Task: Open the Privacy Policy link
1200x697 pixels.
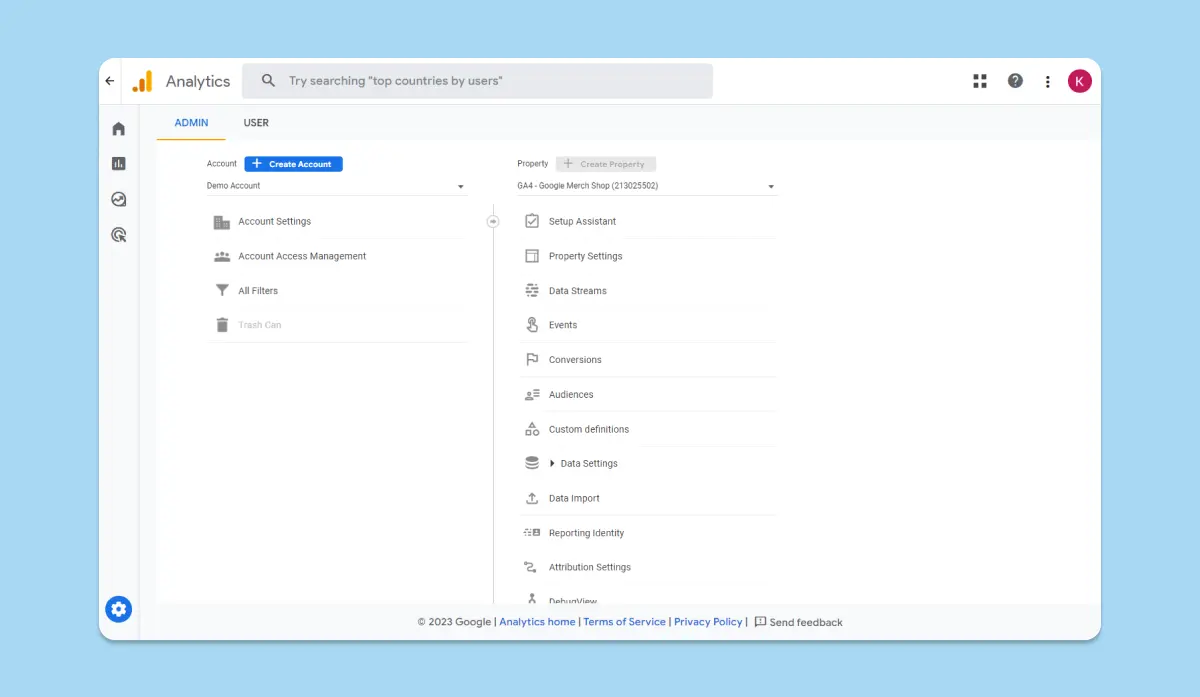Action: (708, 622)
